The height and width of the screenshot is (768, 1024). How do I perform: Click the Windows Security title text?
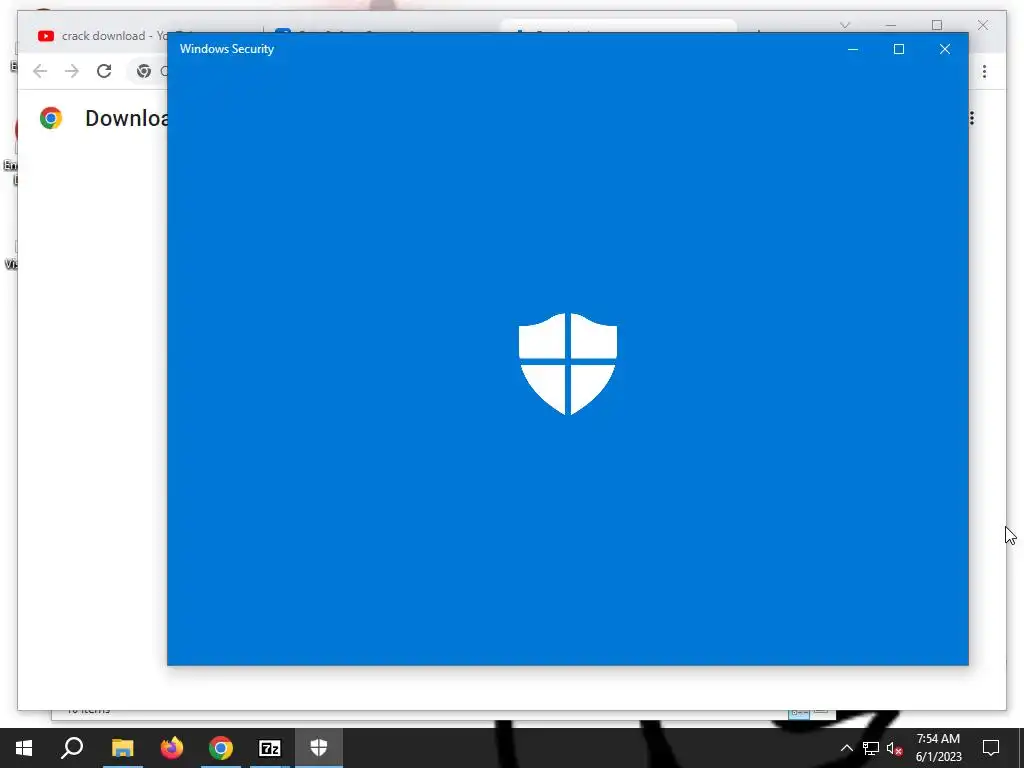227,49
